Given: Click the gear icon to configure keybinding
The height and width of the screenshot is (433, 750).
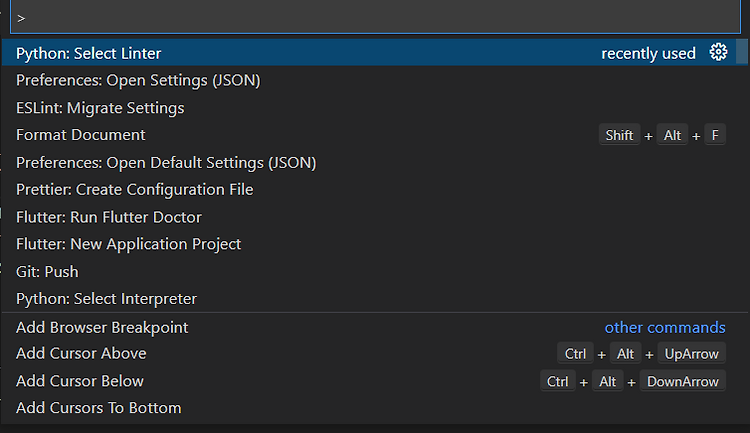Looking at the screenshot, I should [718, 52].
